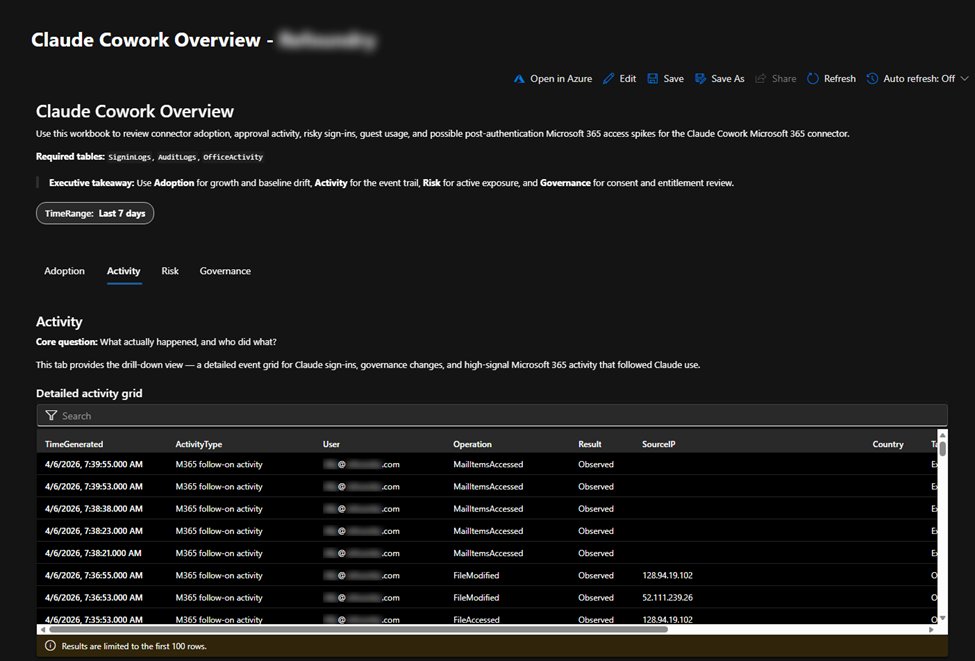Viewport: 975px width, 661px height.
Task: Select the 7:38:21.000 AM timestamp cell
Action: click(93, 553)
